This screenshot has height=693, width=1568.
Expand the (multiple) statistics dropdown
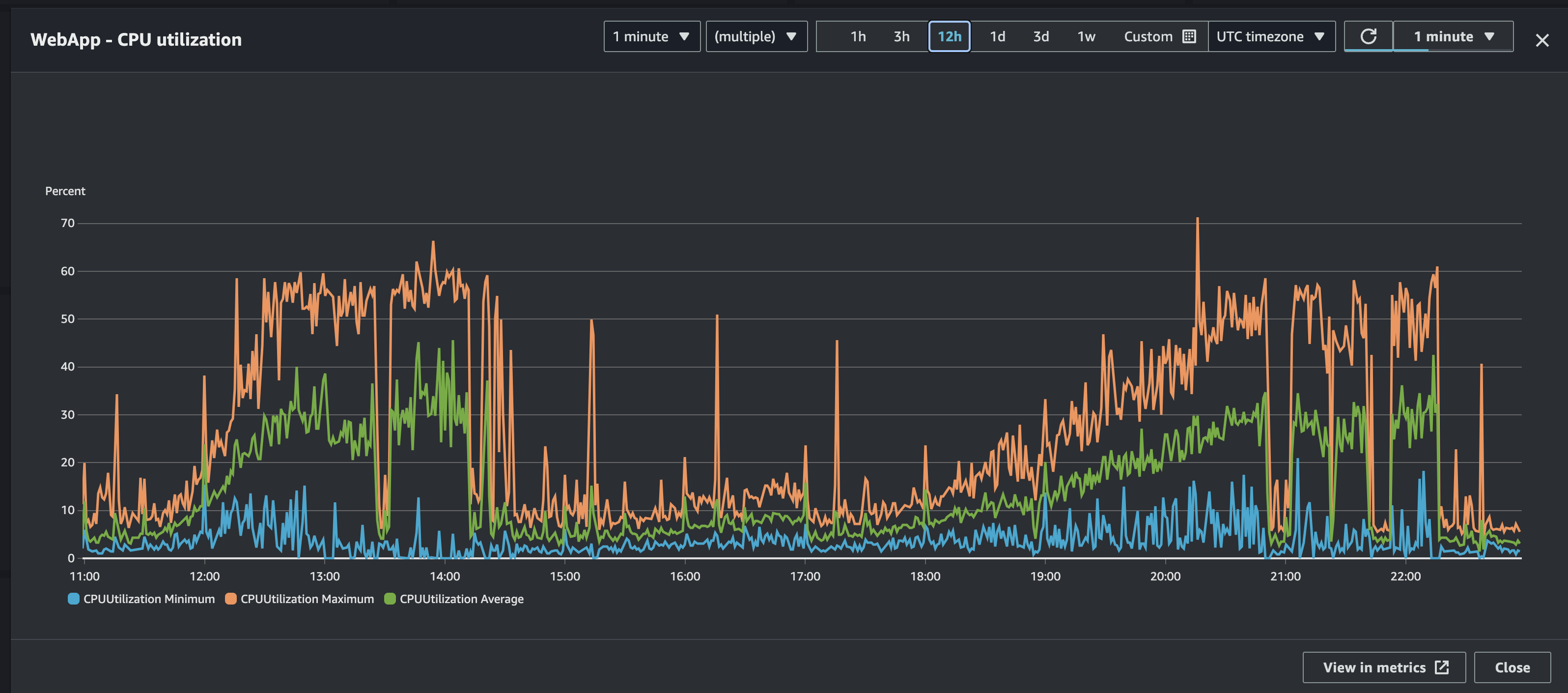[x=756, y=36]
